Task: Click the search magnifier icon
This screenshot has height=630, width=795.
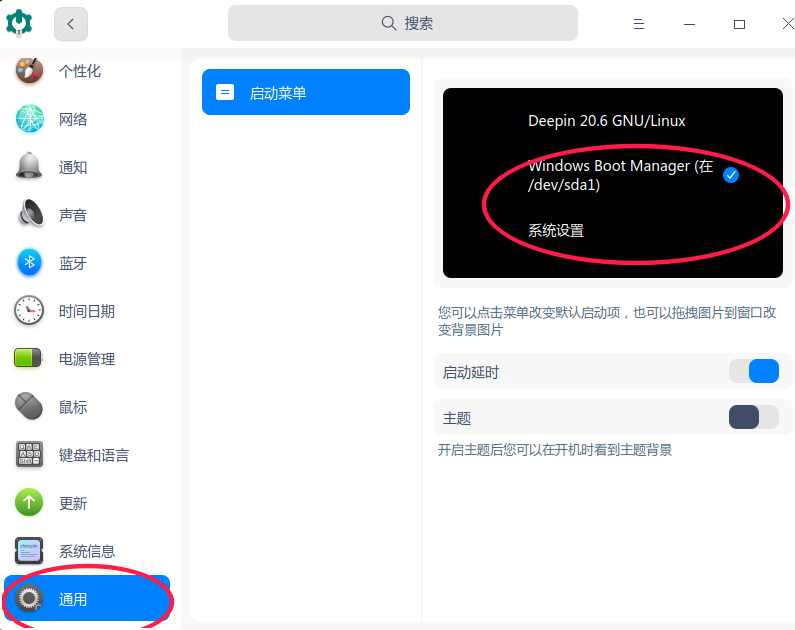Action: [x=388, y=23]
